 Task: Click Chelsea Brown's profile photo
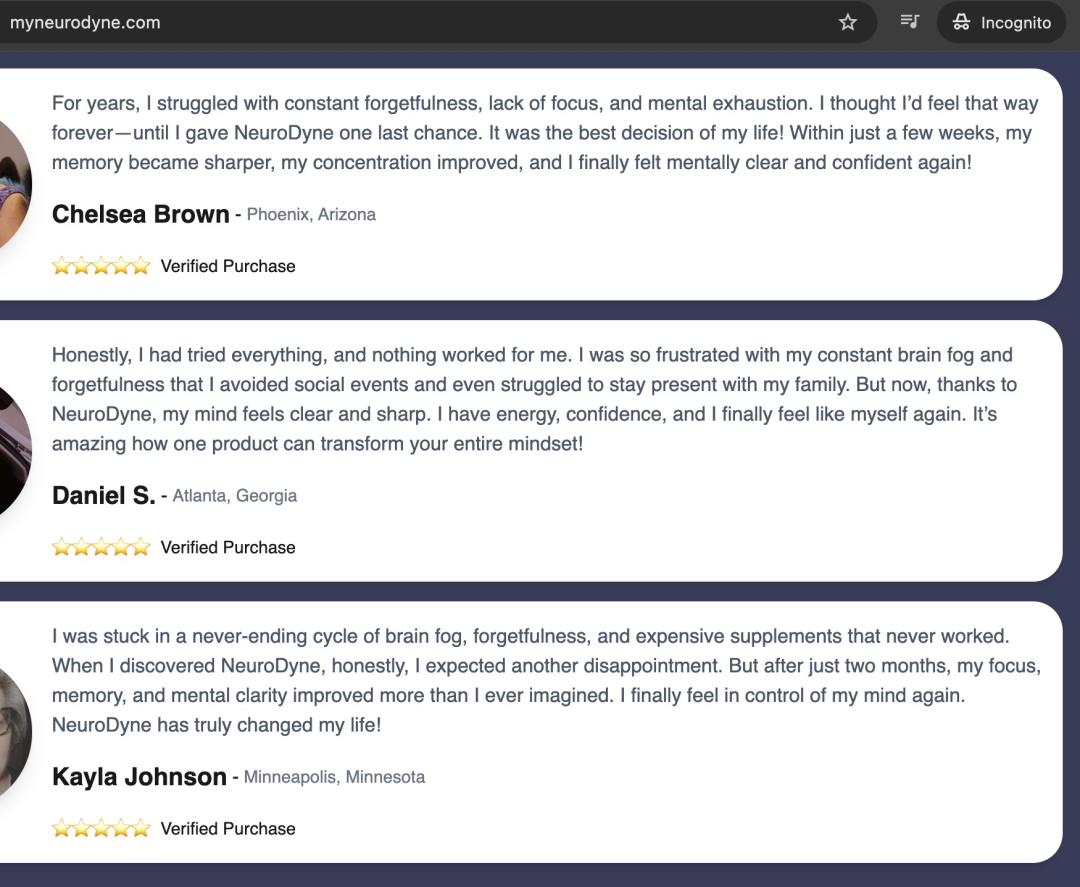point(14,185)
